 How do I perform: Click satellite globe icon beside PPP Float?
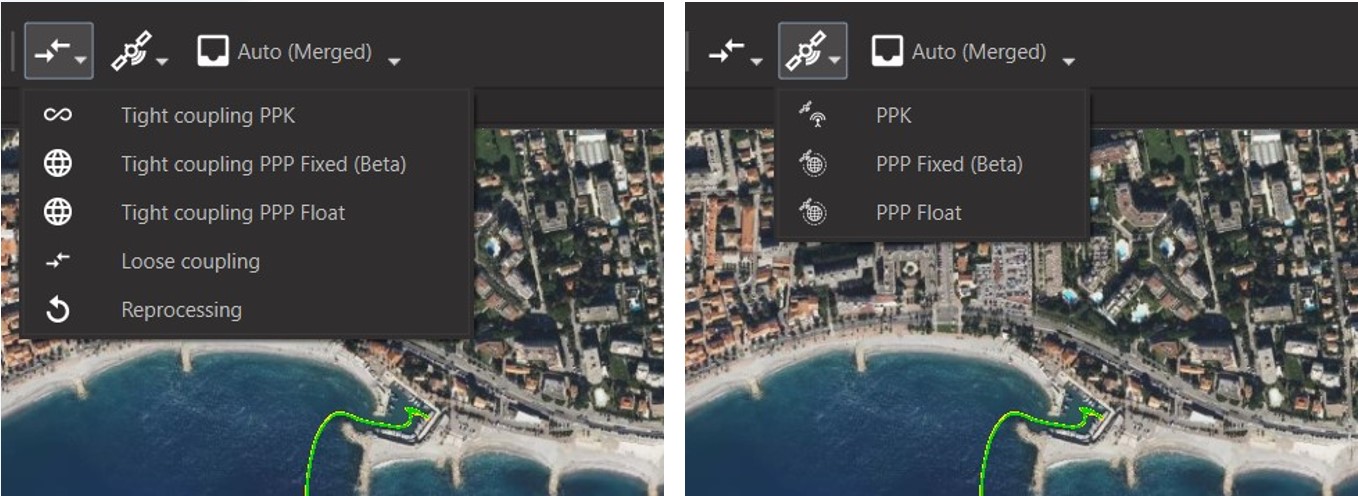point(812,212)
